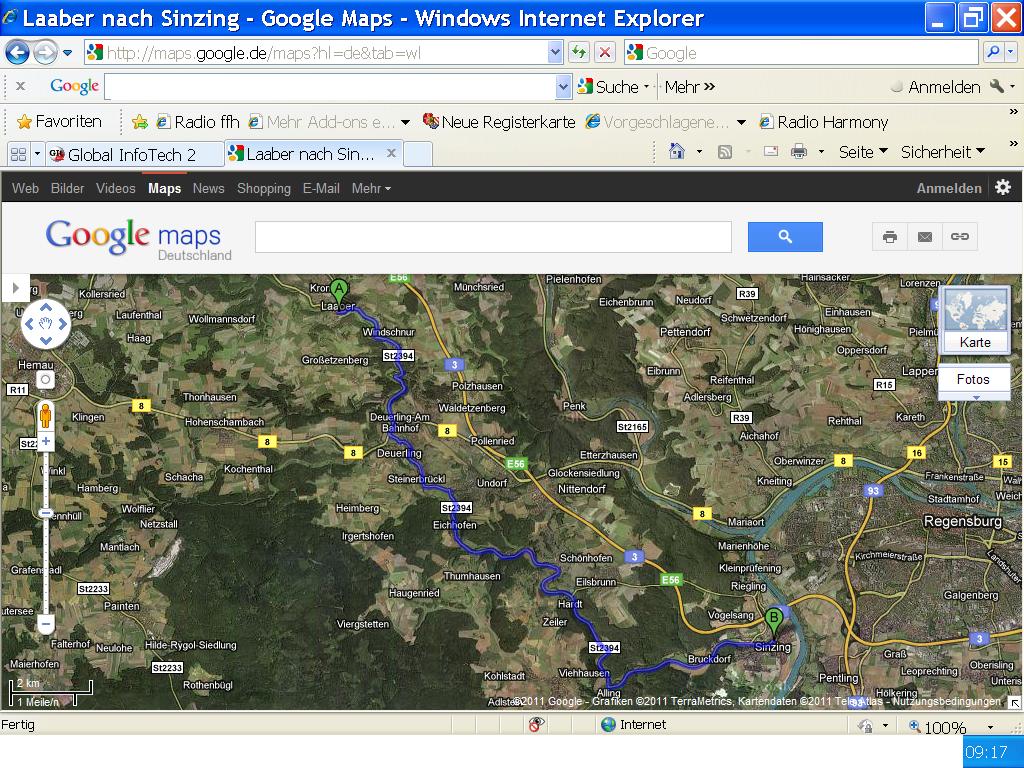
Task: Add to favorites bar star icon
Action: pyautogui.click(x=139, y=122)
